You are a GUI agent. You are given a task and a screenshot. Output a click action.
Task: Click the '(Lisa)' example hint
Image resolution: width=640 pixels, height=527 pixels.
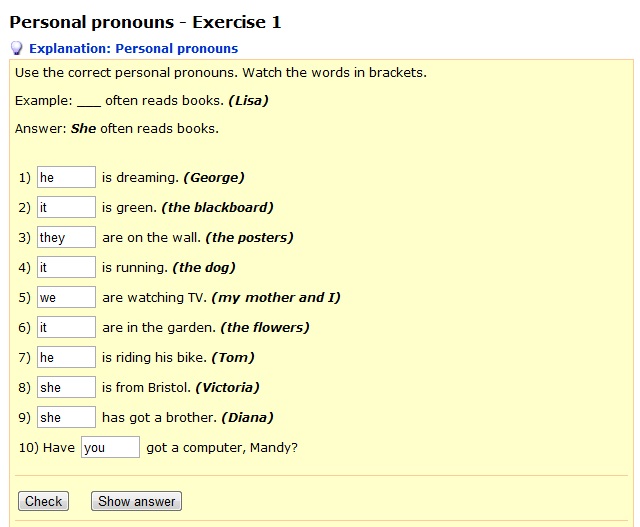point(248,100)
